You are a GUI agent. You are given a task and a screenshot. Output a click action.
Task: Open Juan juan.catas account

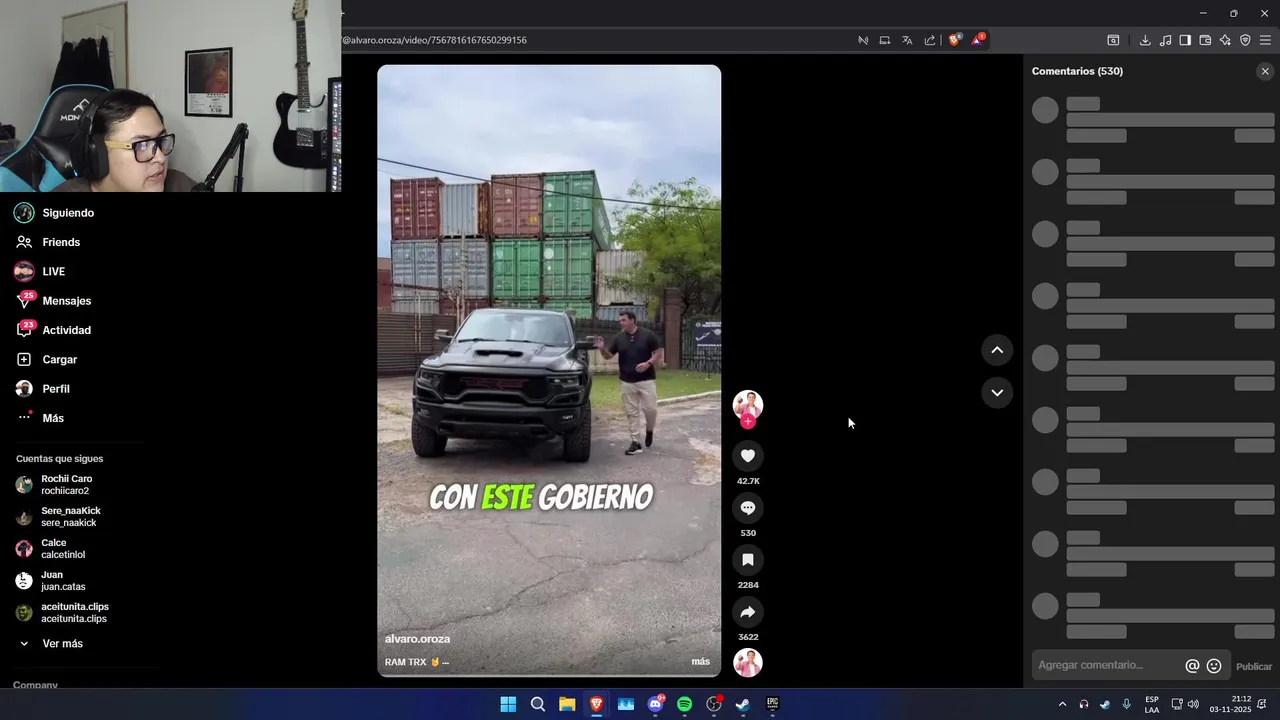click(x=63, y=581)
